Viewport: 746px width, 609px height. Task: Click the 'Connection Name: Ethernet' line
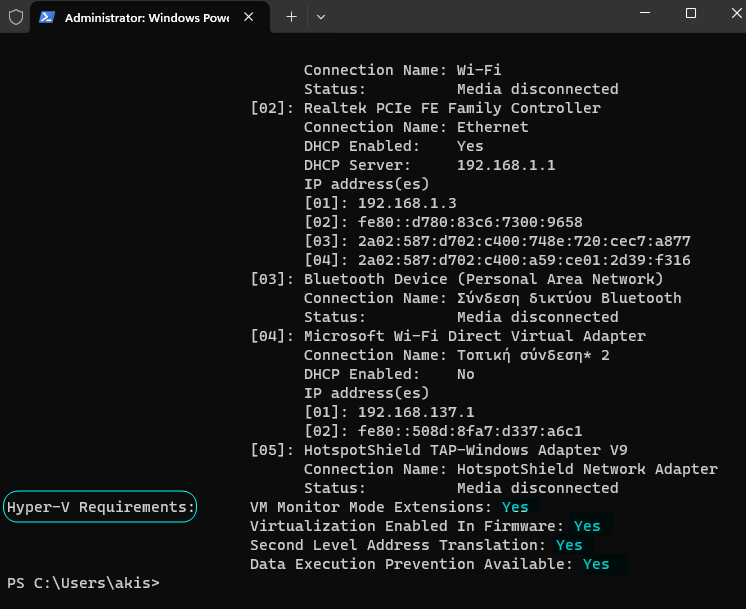(416, 127)
